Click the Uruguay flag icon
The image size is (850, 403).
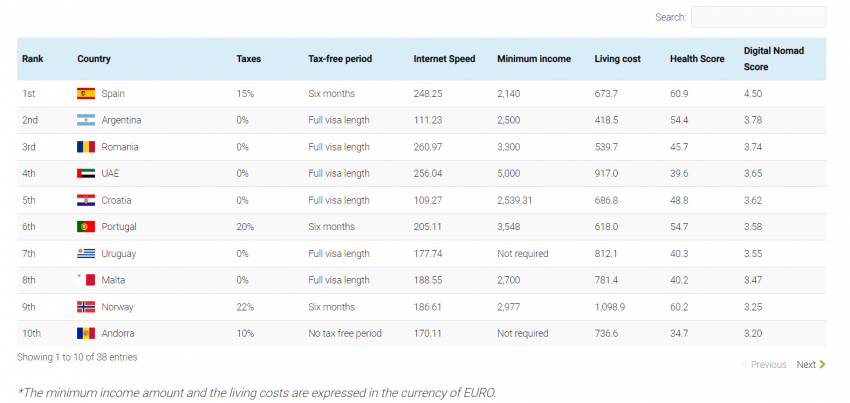(x=86, y=254)
